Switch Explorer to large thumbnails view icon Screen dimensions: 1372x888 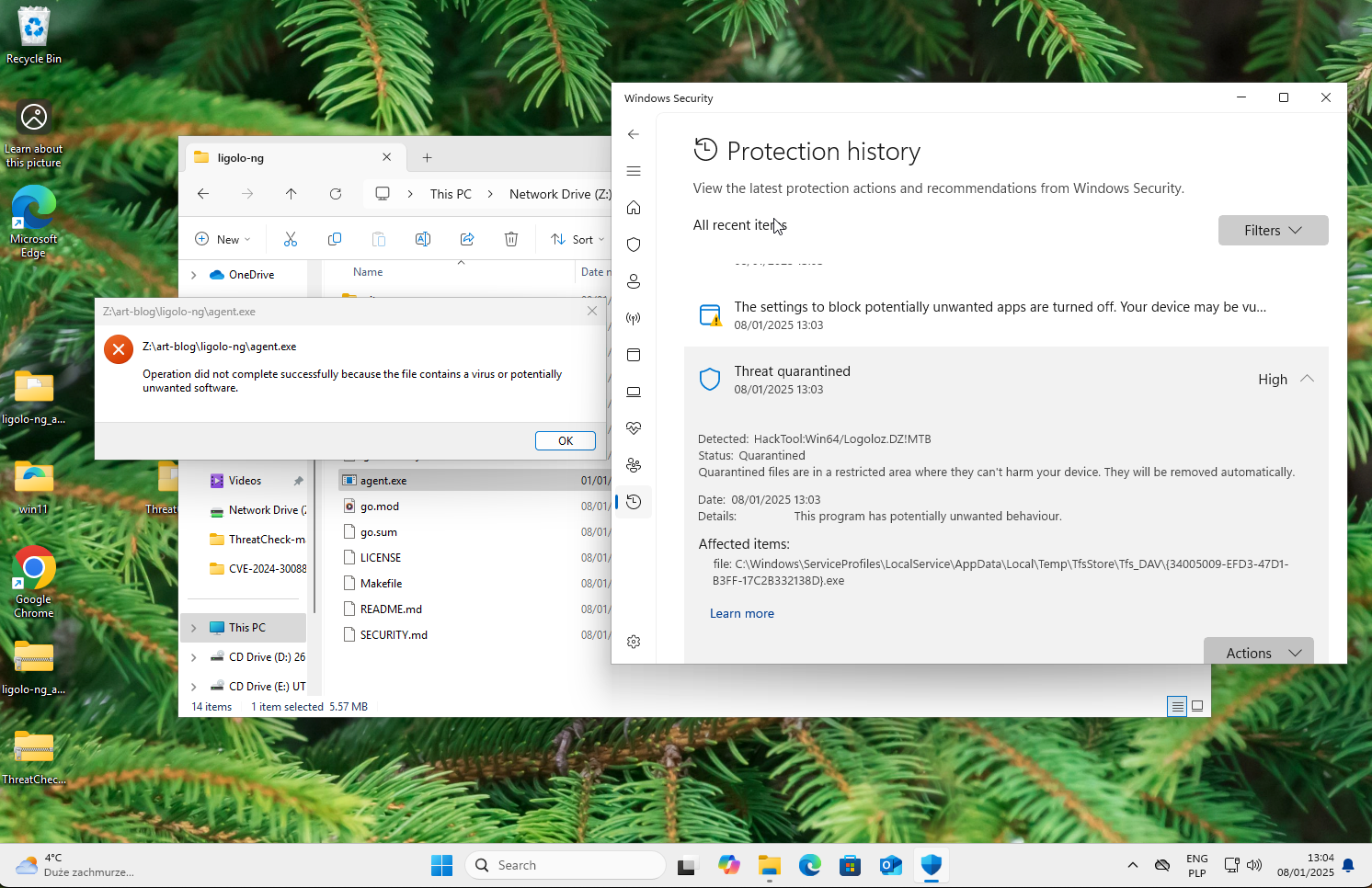tap(1197, 706)
